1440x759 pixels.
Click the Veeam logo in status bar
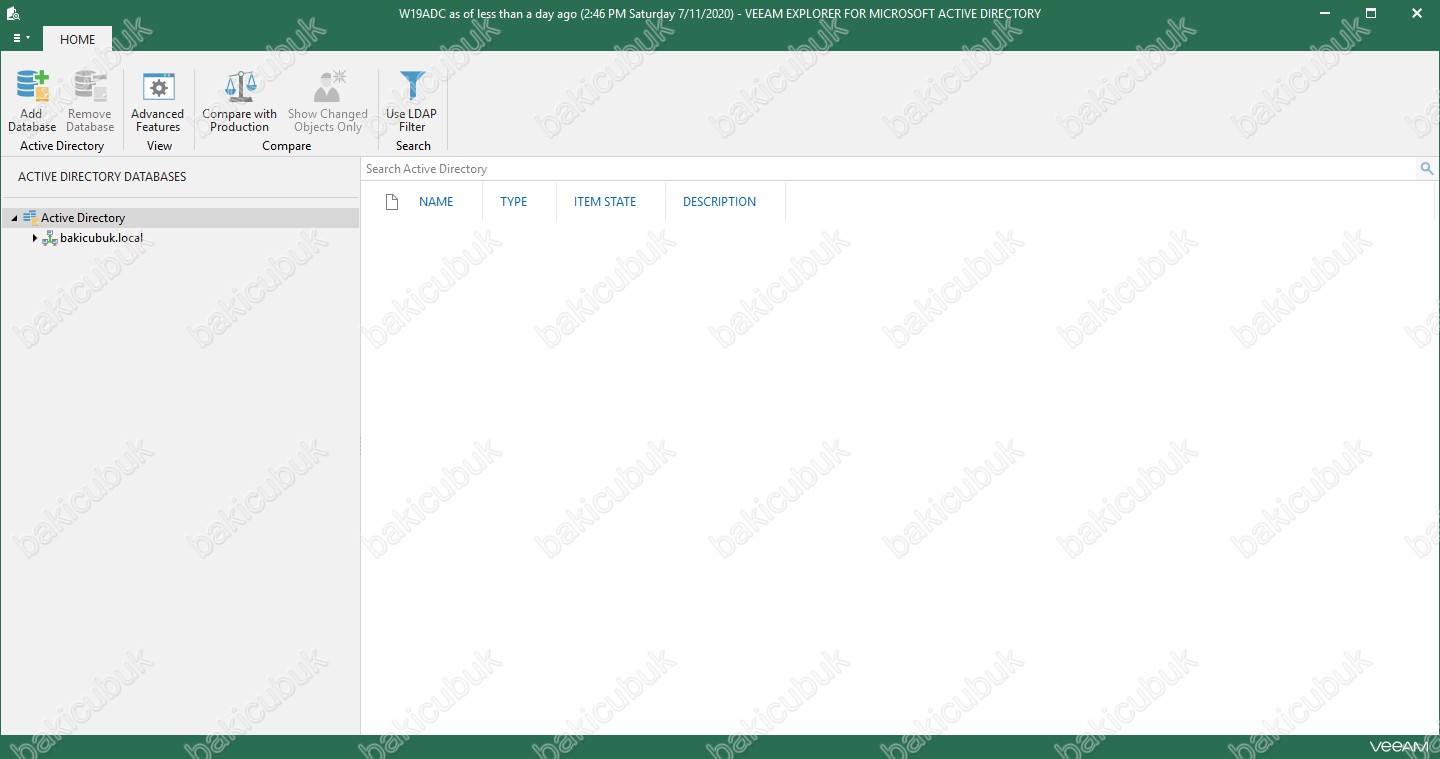coord(1397,746)
